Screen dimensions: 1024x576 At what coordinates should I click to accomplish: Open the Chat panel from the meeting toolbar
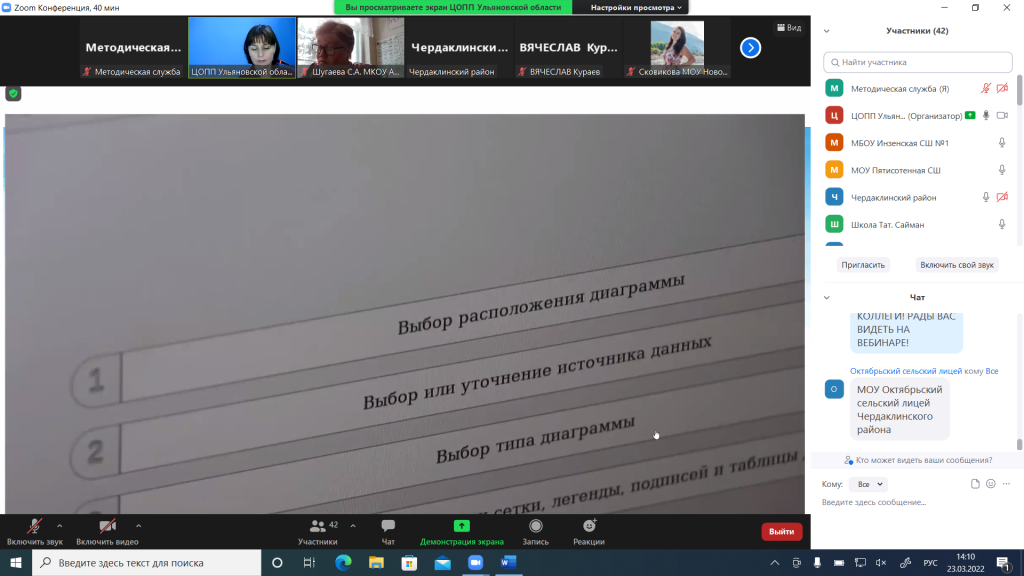[388, 526]
